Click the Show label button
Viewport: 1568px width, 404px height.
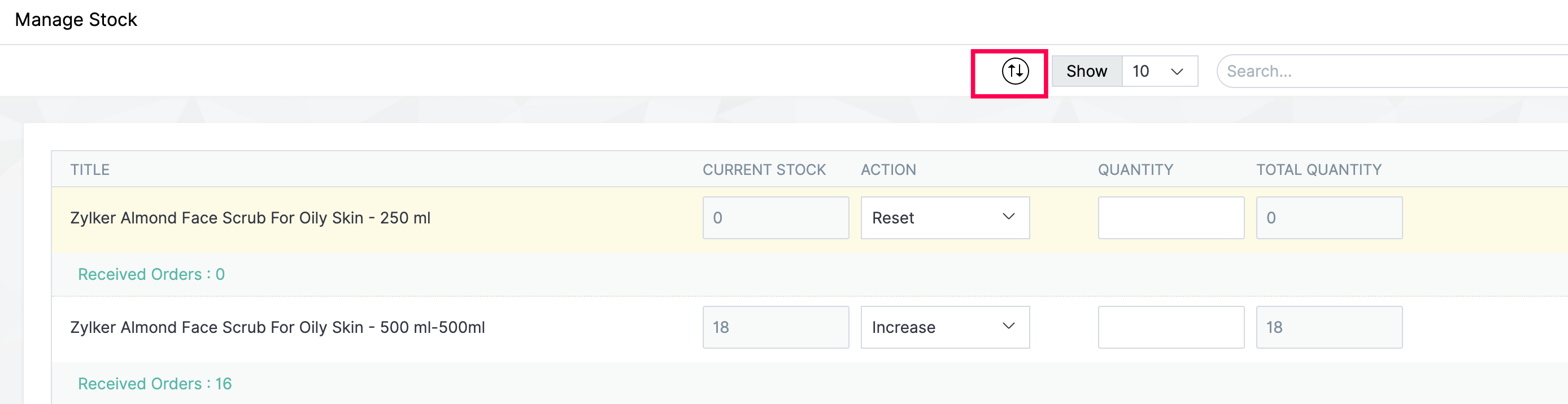[x=1086, y=71]
